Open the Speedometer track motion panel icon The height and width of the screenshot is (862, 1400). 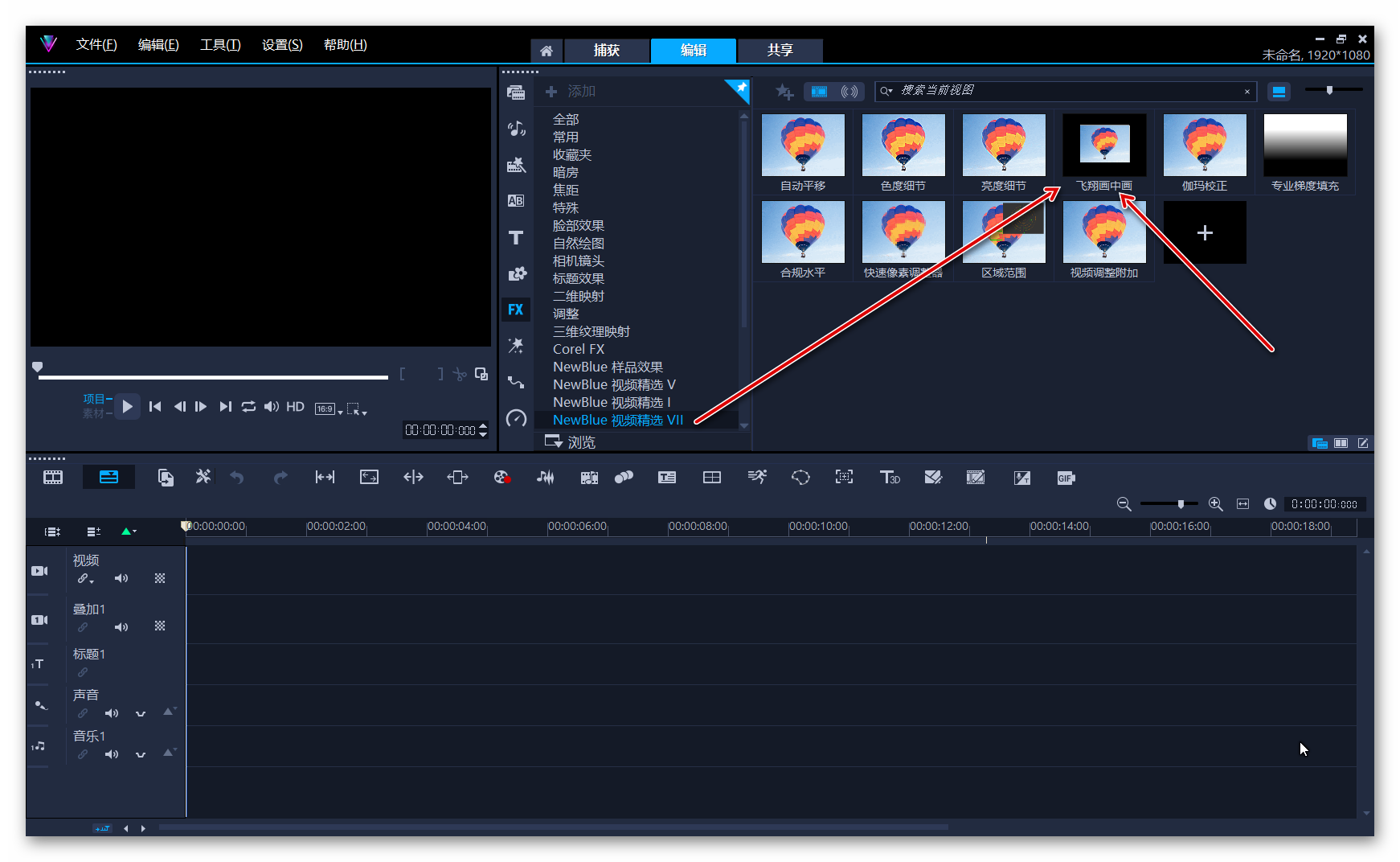click(x=516, y=418)
